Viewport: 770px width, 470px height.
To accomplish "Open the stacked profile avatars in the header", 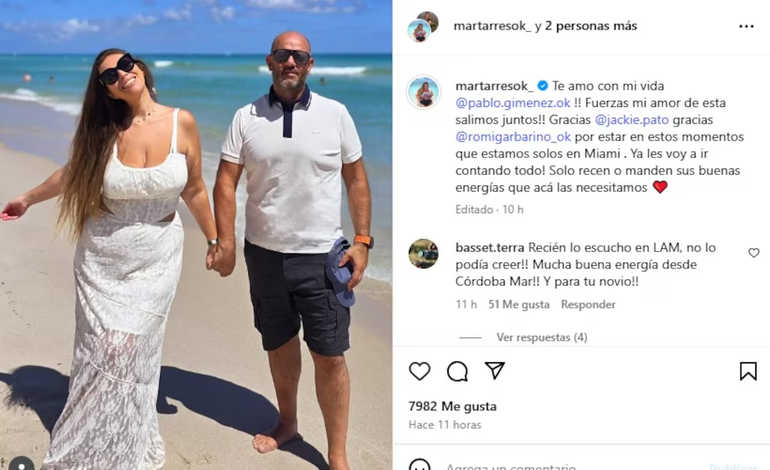I will (422, 27).
